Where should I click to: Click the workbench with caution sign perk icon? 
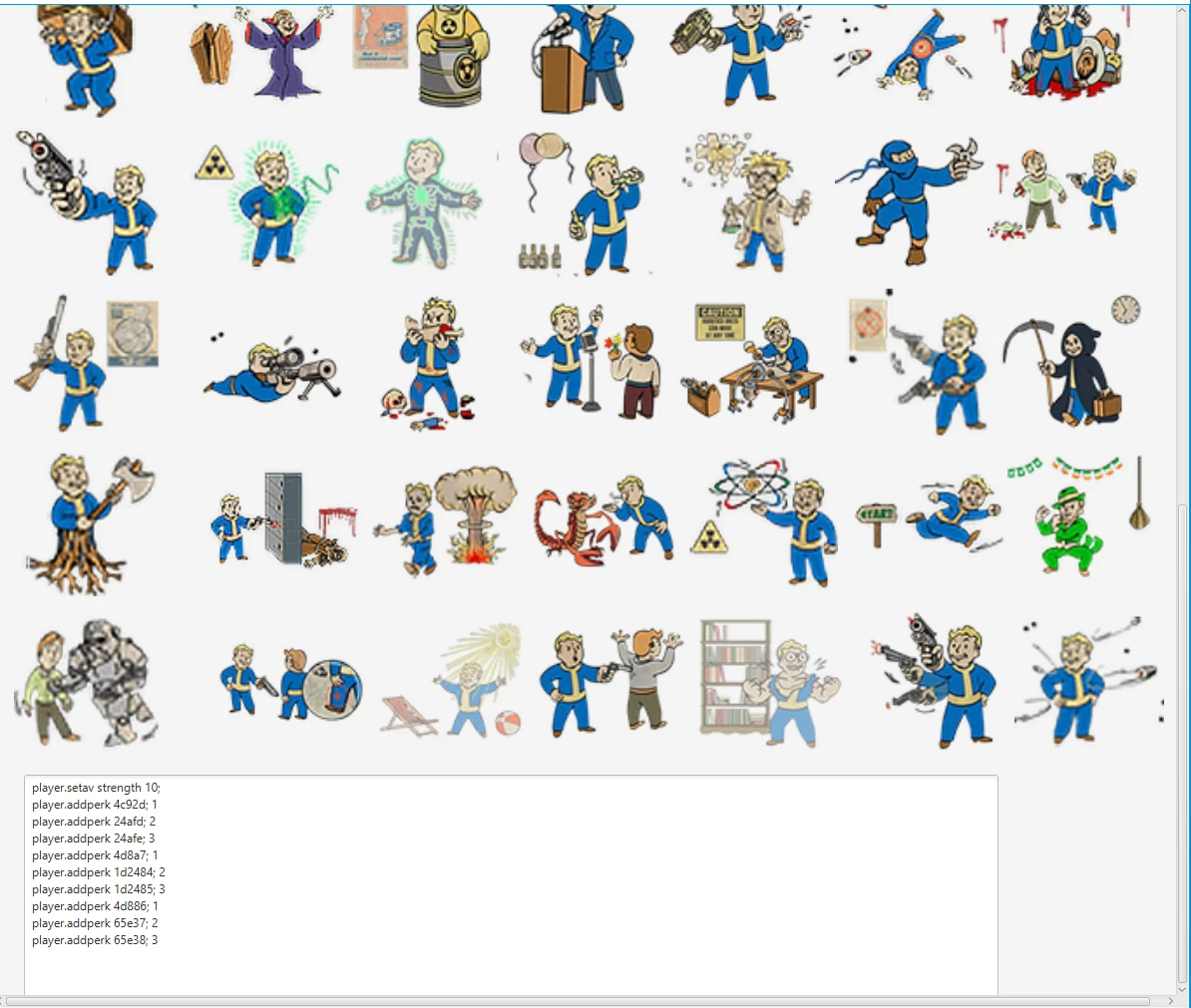754,365
